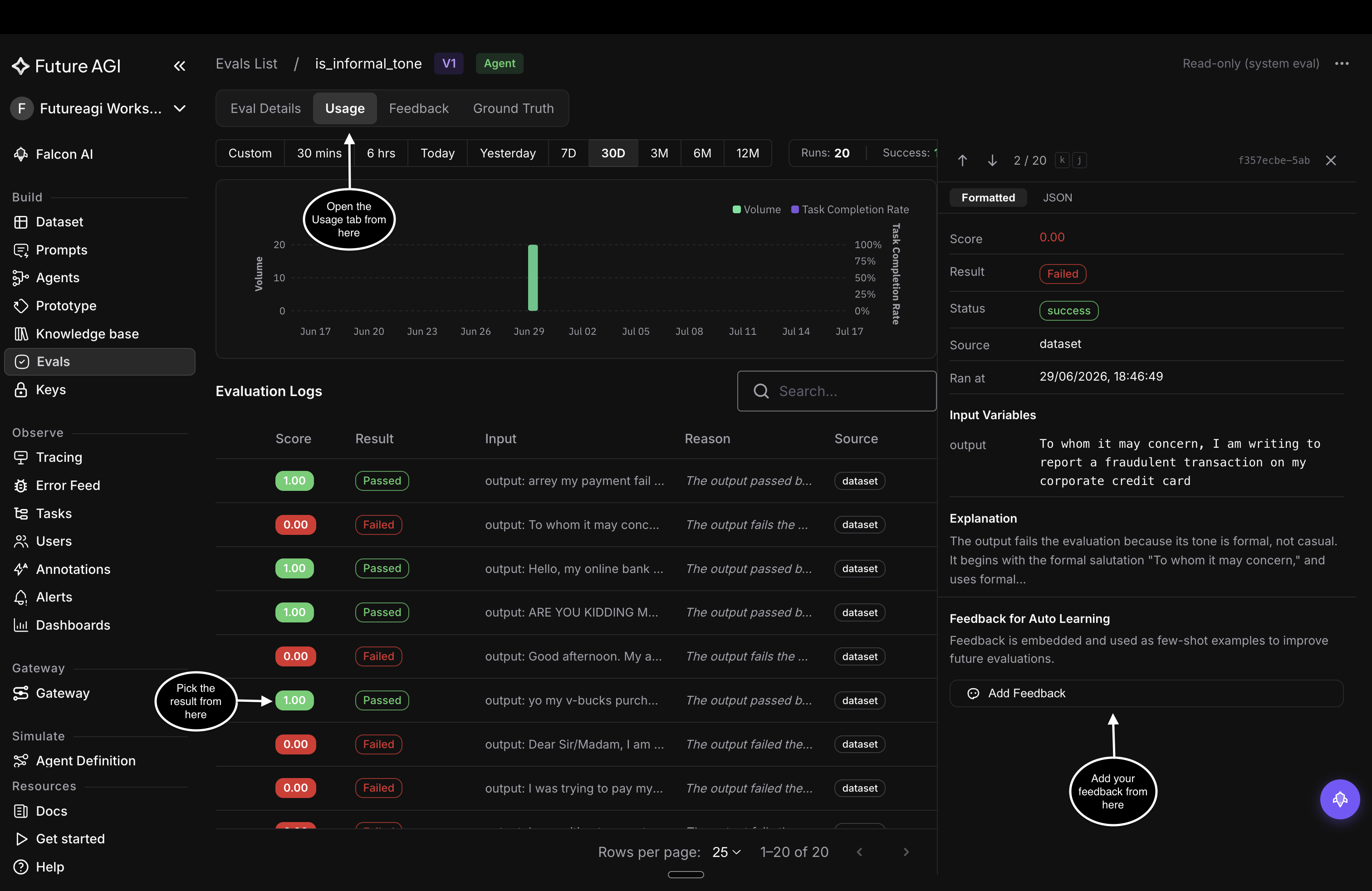Open the Agent Definition icon
This screenshot has width=1372, height=891.
click(x=21, y=761)
